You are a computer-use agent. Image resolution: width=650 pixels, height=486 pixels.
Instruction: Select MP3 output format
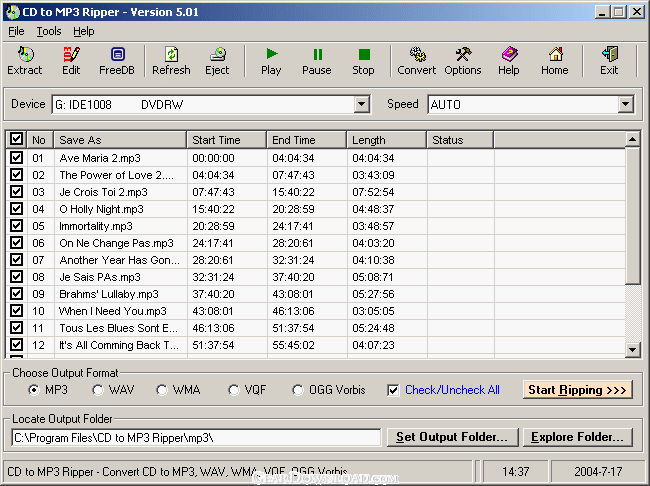tap(34, 390)
